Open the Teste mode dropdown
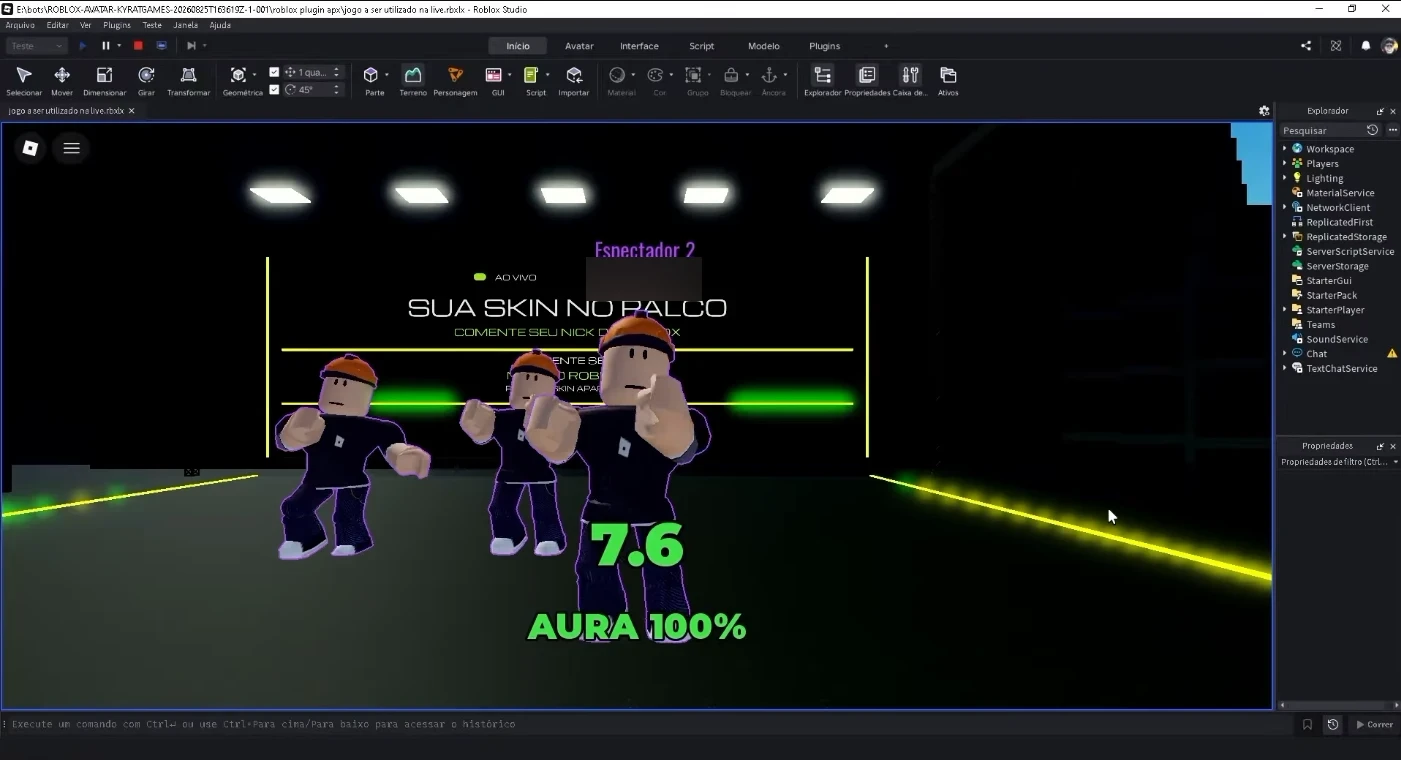Viewport: 1401px width, 760px height. [x=36, y=46]
